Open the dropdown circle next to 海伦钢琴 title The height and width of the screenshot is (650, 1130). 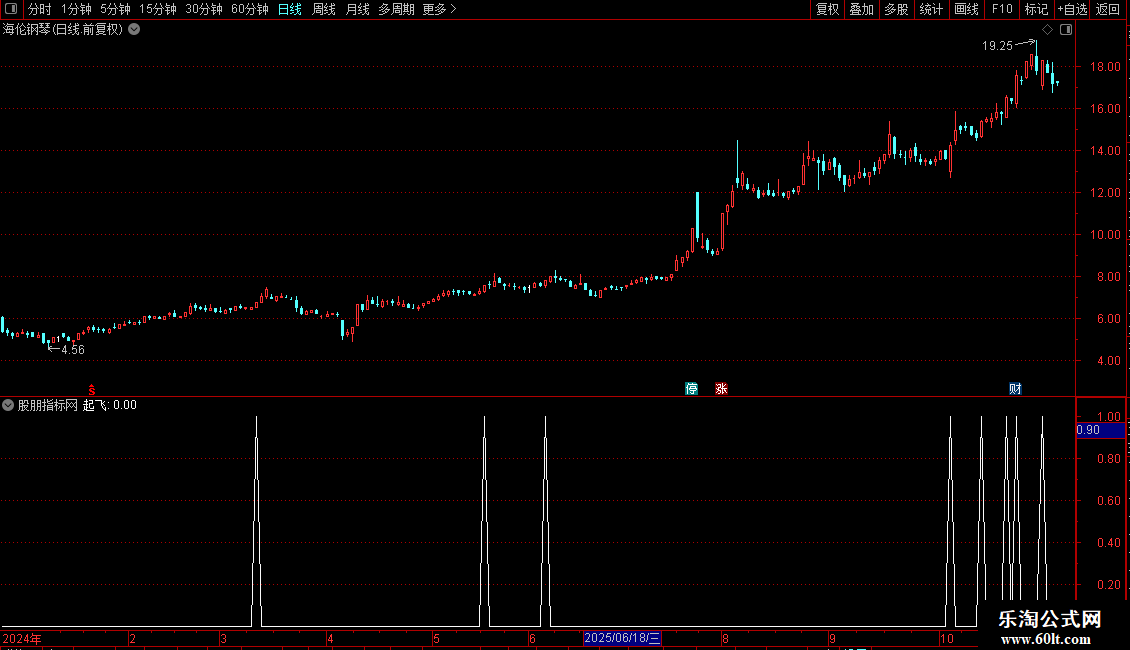click(134, 30)
